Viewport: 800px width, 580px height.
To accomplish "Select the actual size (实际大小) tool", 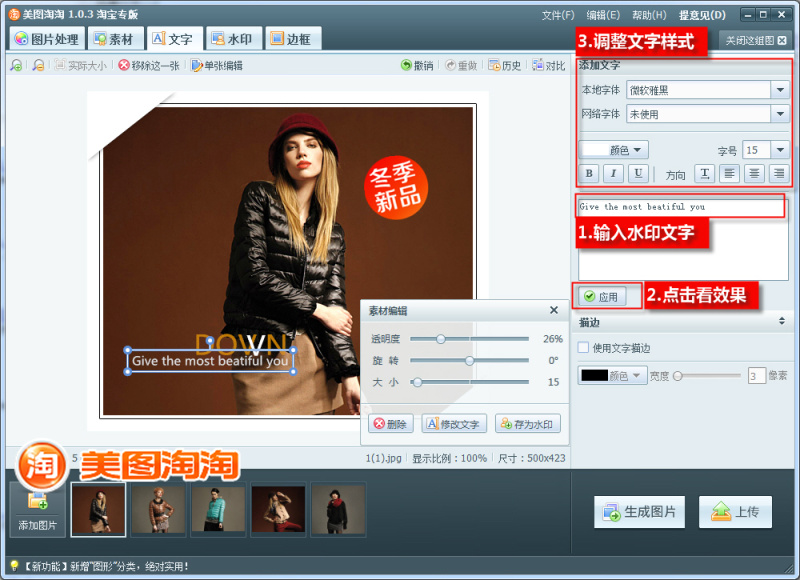I will (81, 65).
